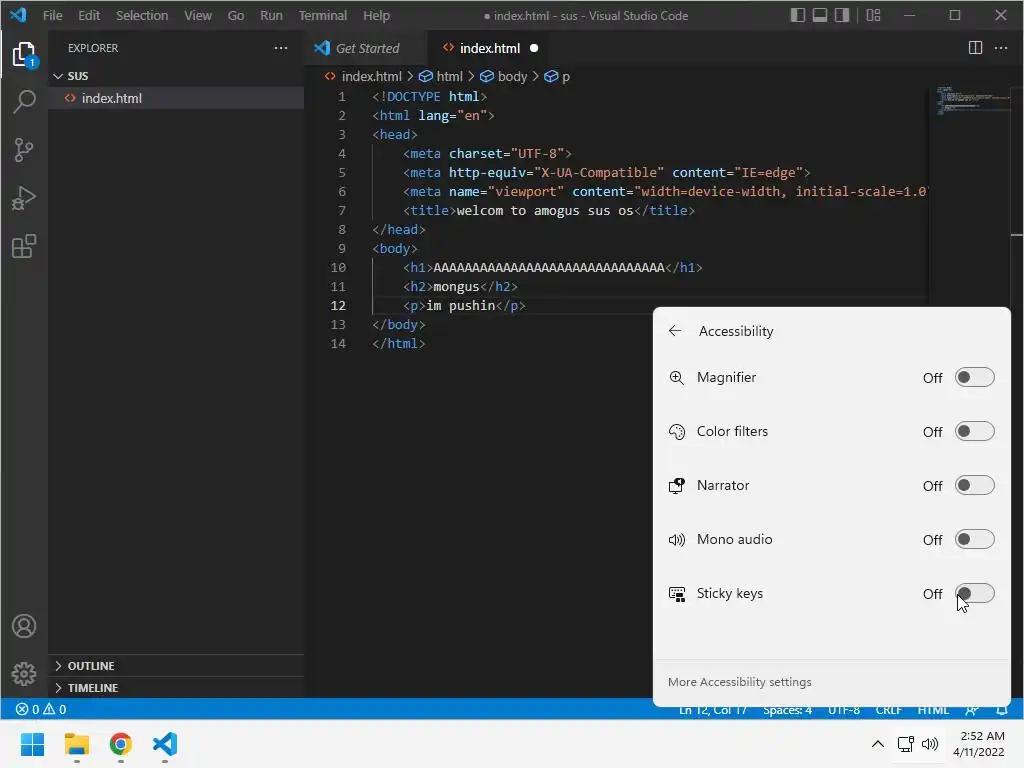Screen dimensions: 1024x768
Task: Open the Explorer view in activity bar
Action: (x=24, y=54)
